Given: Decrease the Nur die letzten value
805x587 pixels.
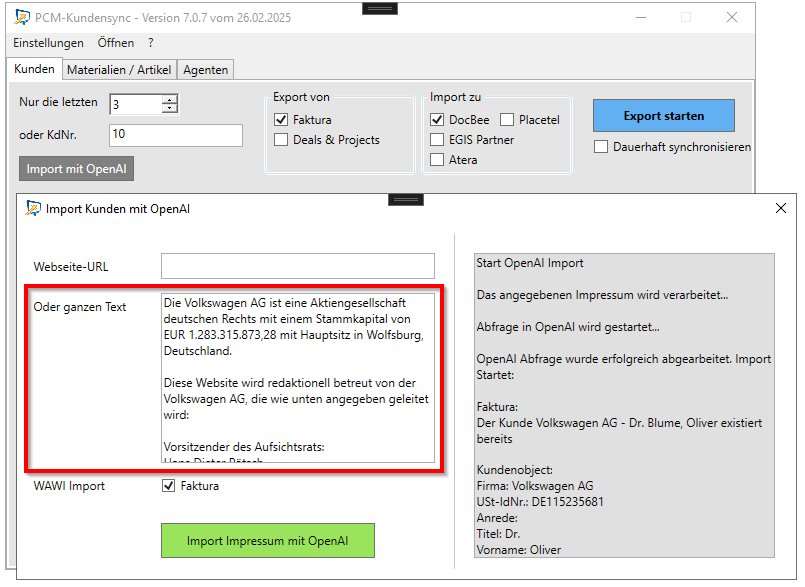Looking at the screenshot, I should (170, 108).
